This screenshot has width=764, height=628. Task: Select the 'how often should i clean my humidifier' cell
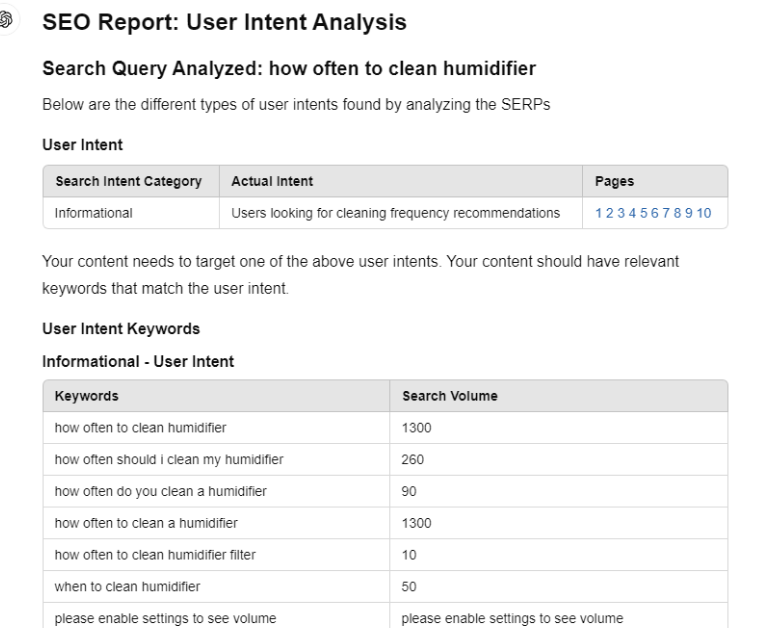(216, 459)
